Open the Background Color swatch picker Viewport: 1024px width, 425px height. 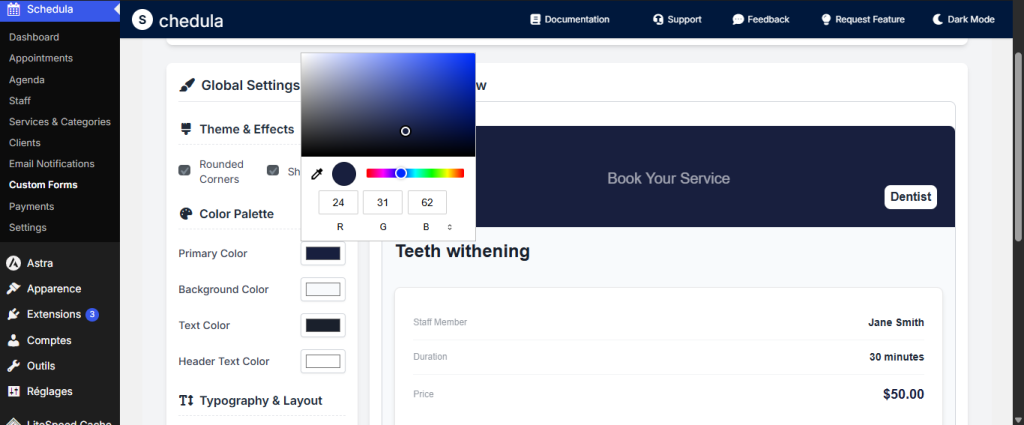coord(323,289)
